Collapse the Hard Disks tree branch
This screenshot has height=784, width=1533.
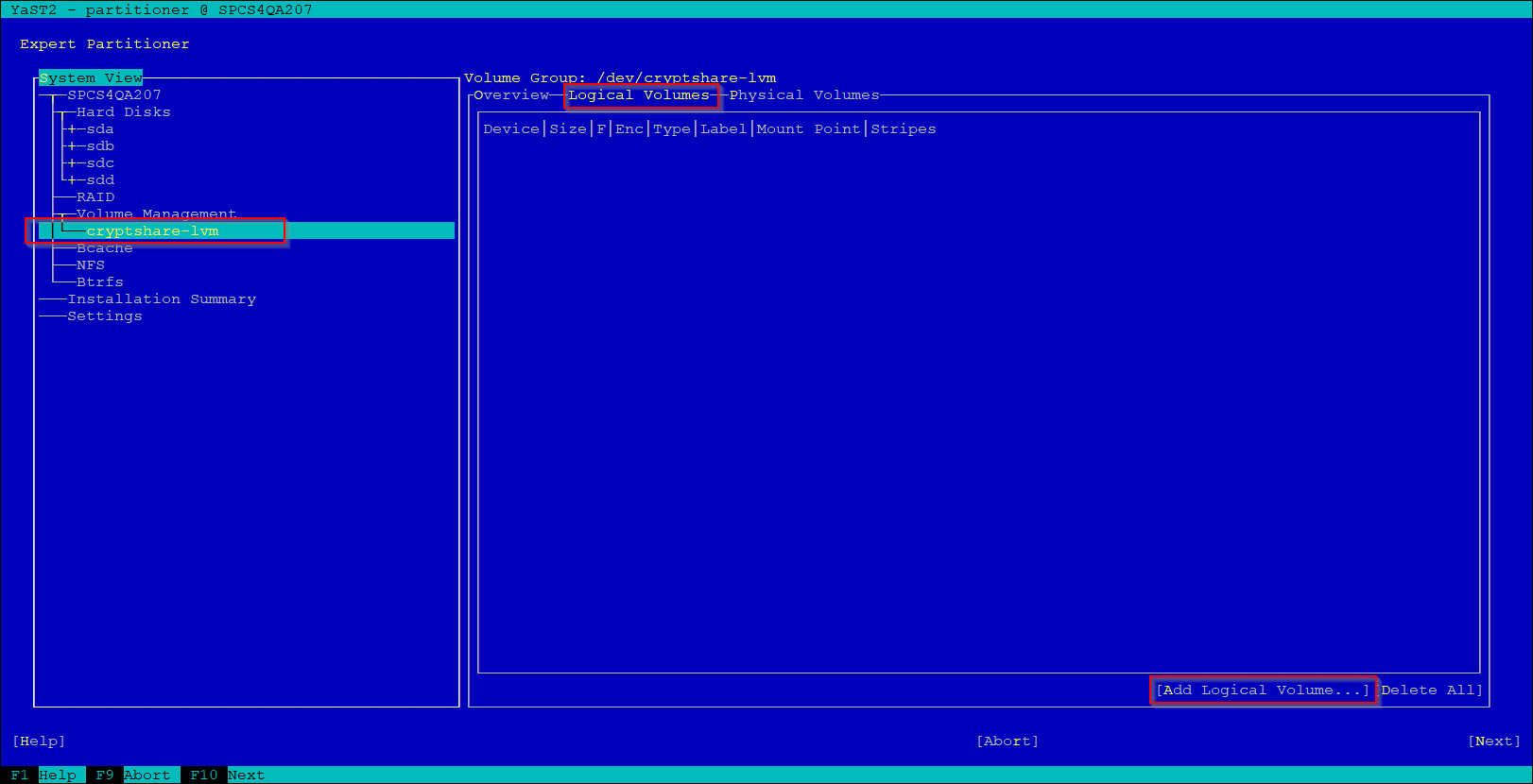point(62,112)
